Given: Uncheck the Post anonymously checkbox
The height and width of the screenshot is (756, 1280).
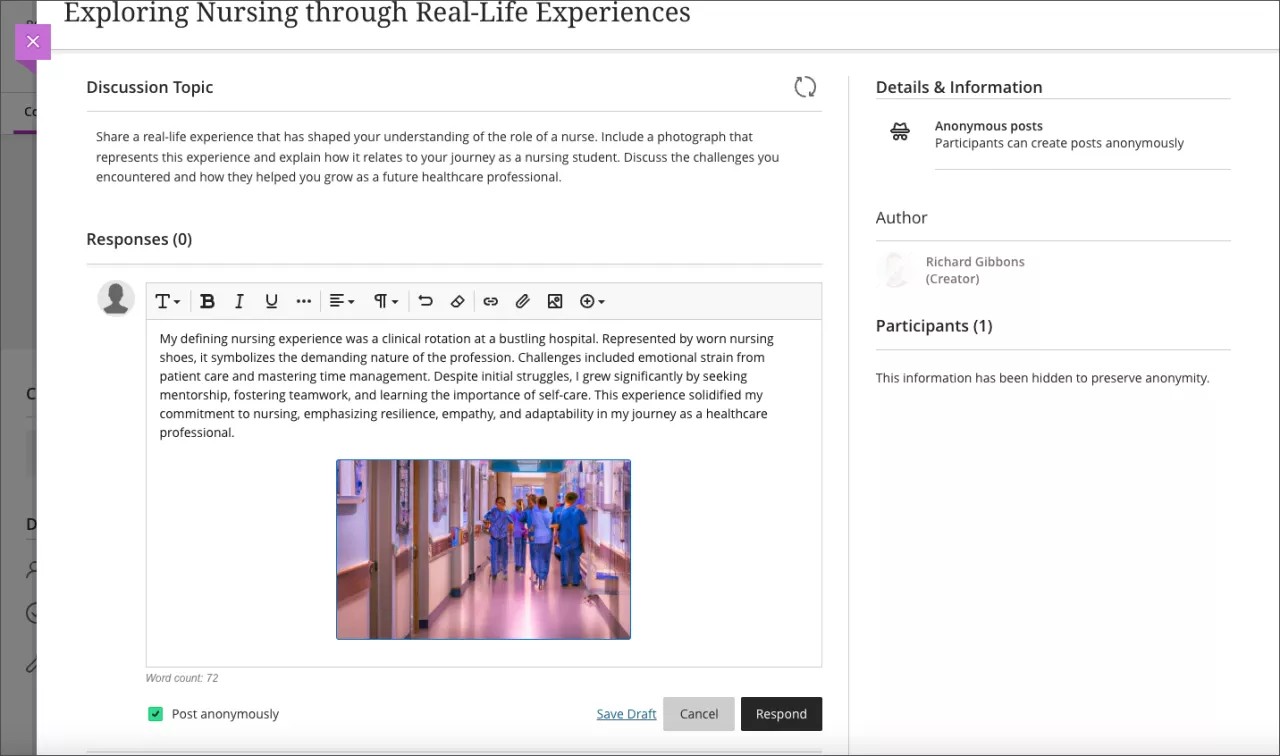Looking at the screenshot, I should 155,713.
